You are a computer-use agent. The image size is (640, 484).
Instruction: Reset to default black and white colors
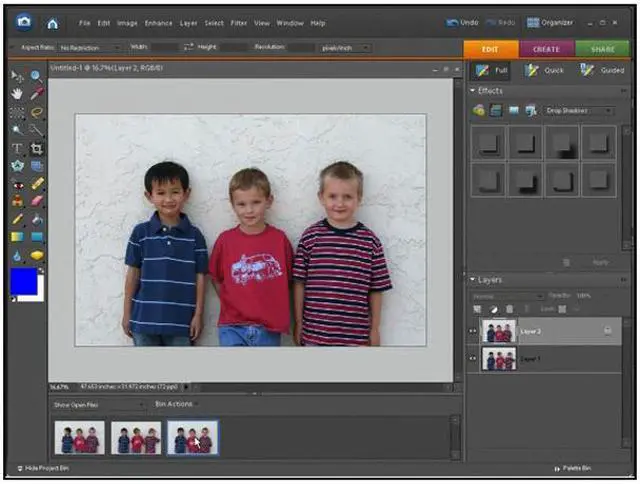[x=13, y=299]
